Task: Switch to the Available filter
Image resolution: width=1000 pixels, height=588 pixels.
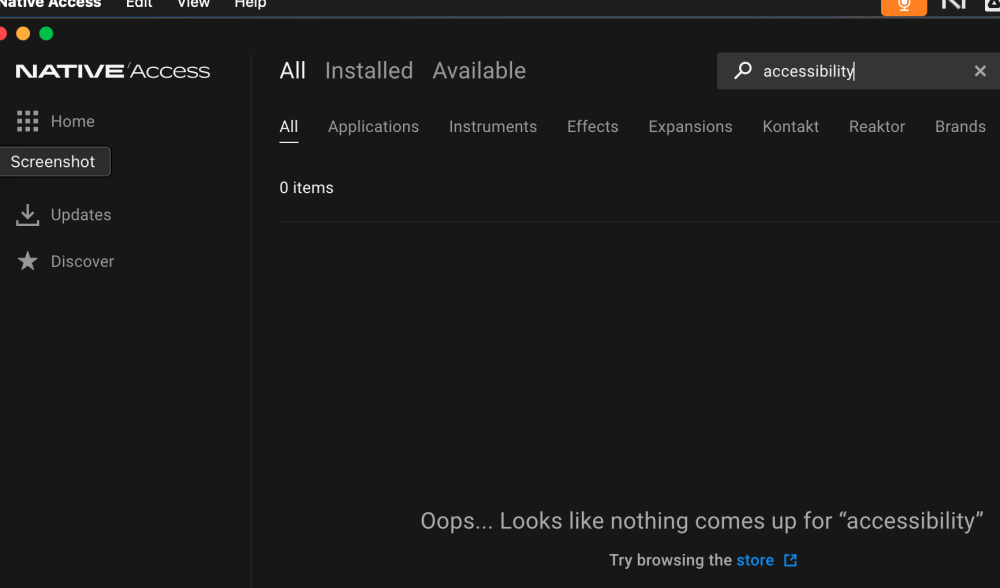Action: 480,71
